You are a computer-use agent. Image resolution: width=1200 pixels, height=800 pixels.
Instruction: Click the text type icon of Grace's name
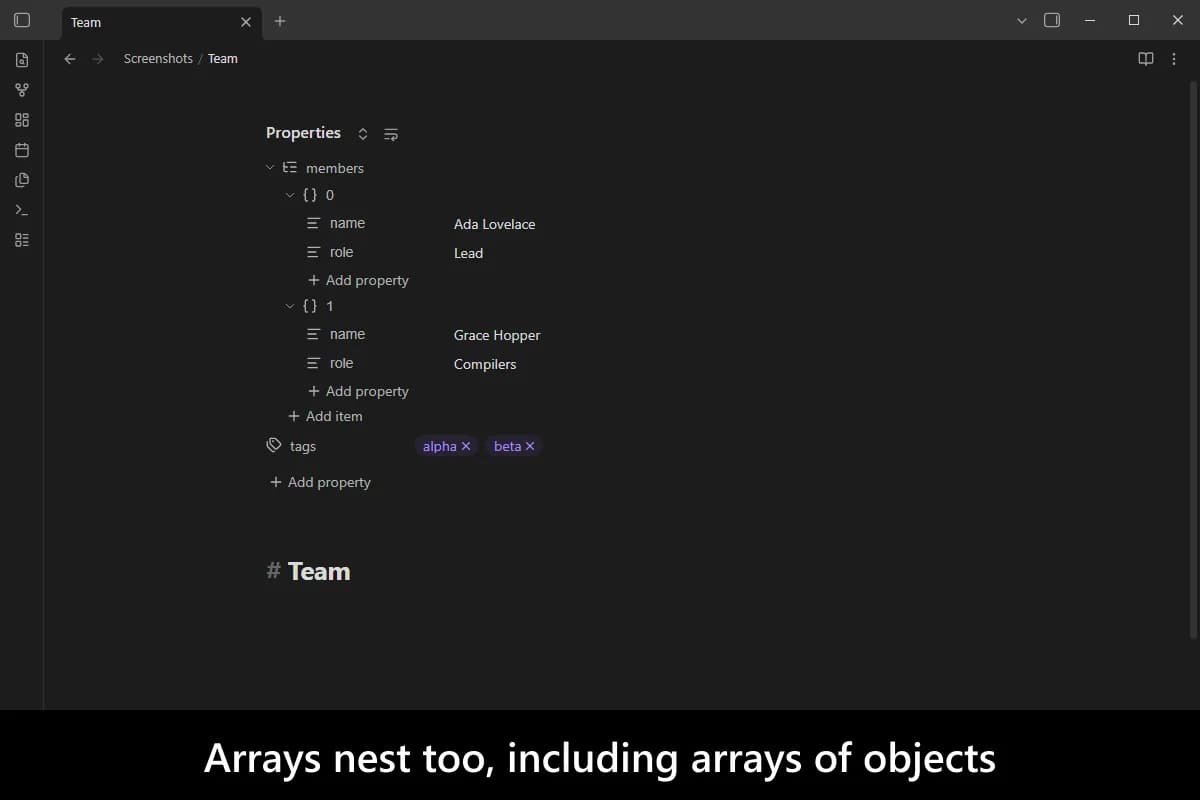coord(314,334)
